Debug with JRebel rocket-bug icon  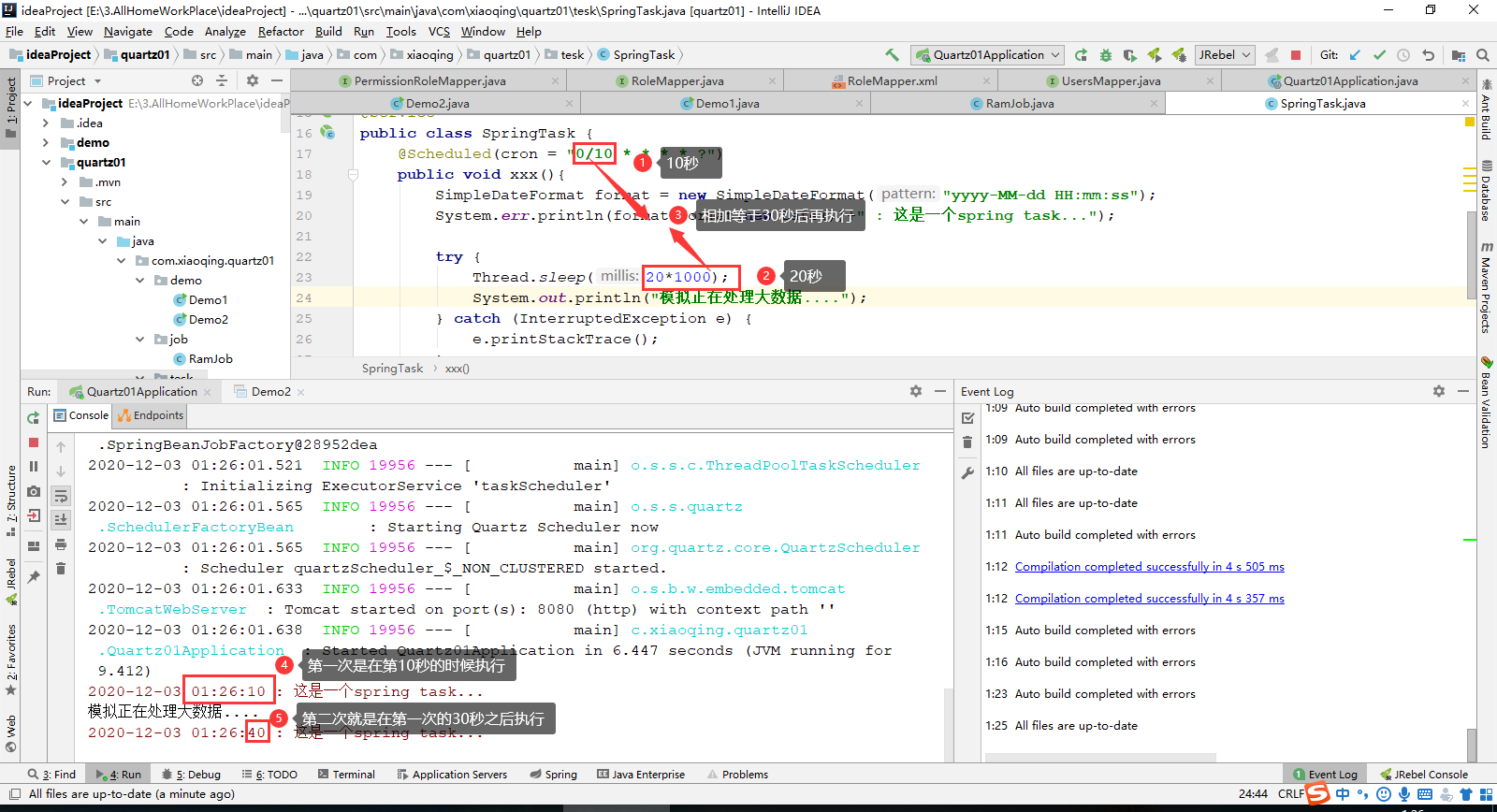coord(1179,55)
